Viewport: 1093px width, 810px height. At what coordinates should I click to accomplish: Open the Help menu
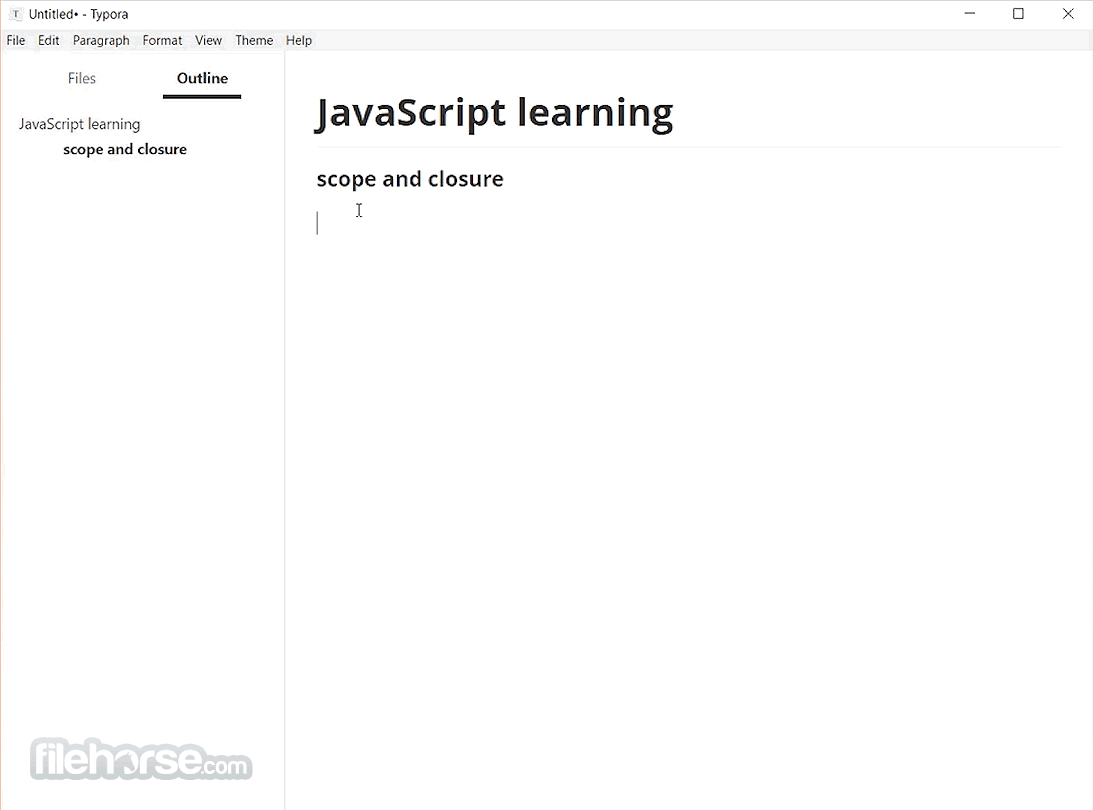tap(299, 40)
